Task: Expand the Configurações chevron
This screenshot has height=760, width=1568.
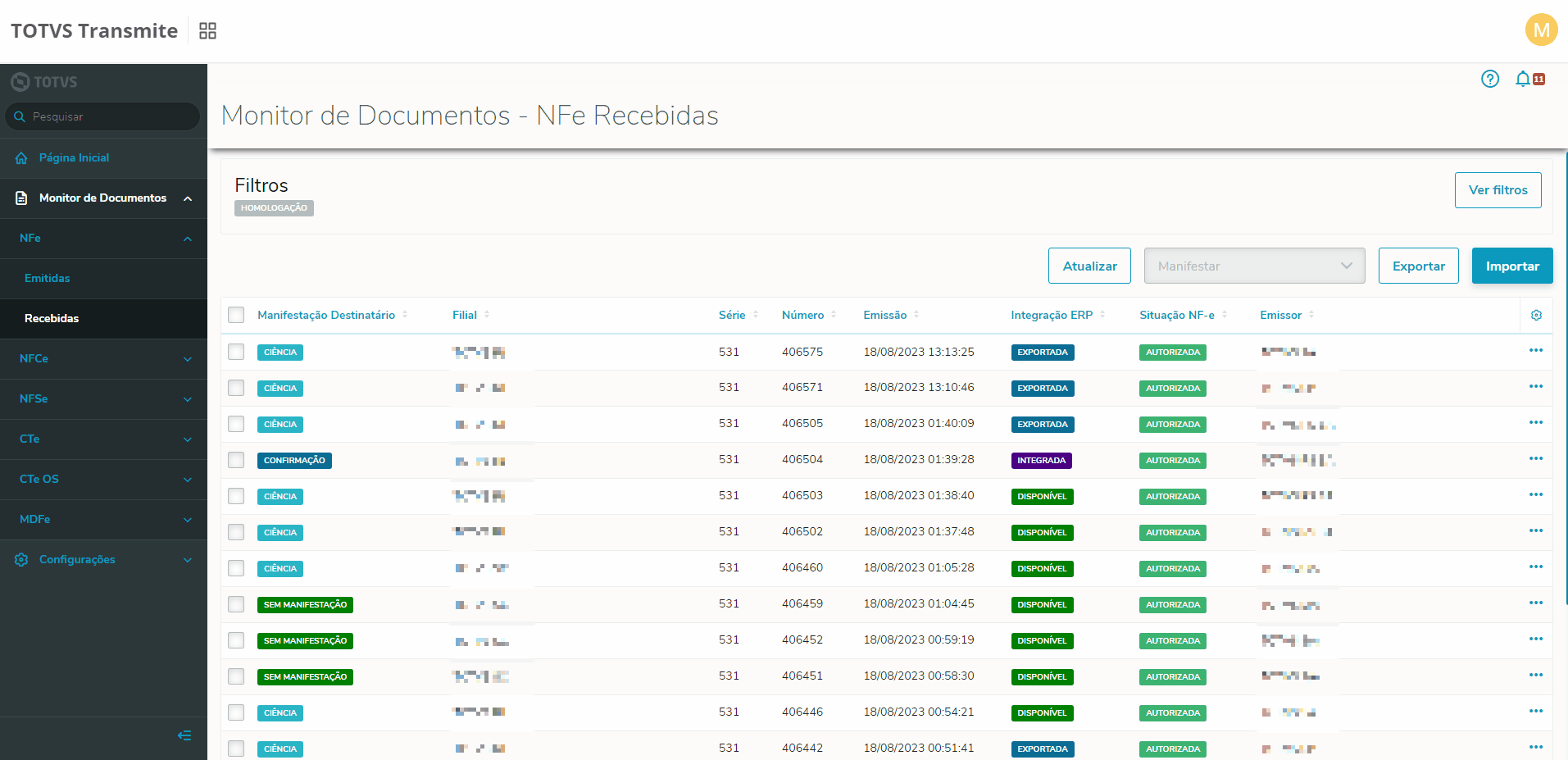Action: coord(188,560)
